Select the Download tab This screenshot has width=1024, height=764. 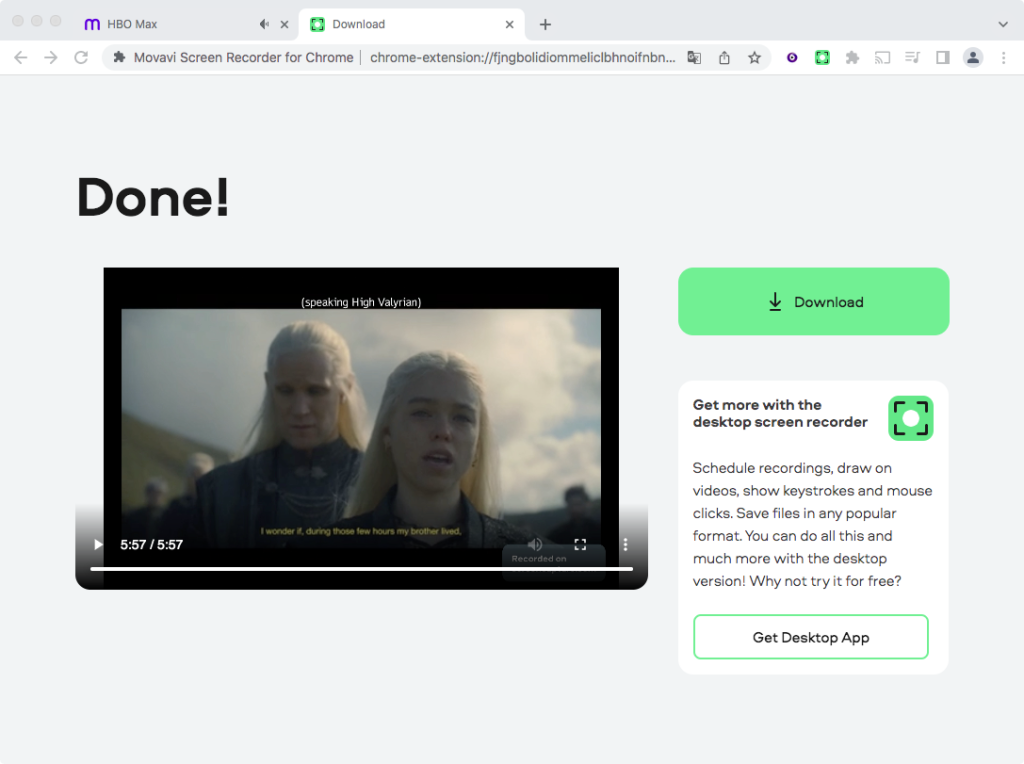point(411,24)
